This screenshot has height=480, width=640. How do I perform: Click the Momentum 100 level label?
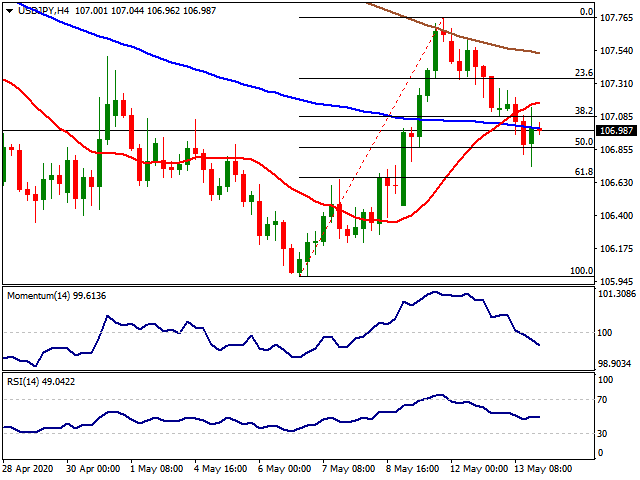604,333
